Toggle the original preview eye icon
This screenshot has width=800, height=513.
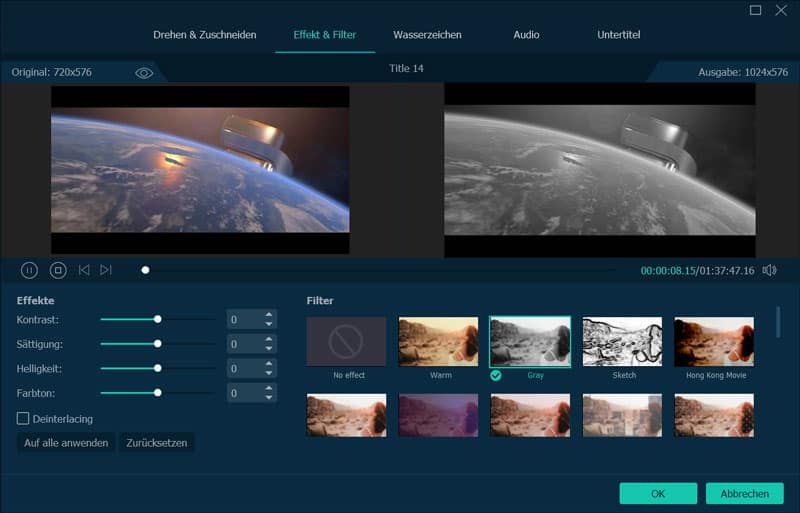tap(144, 73)
